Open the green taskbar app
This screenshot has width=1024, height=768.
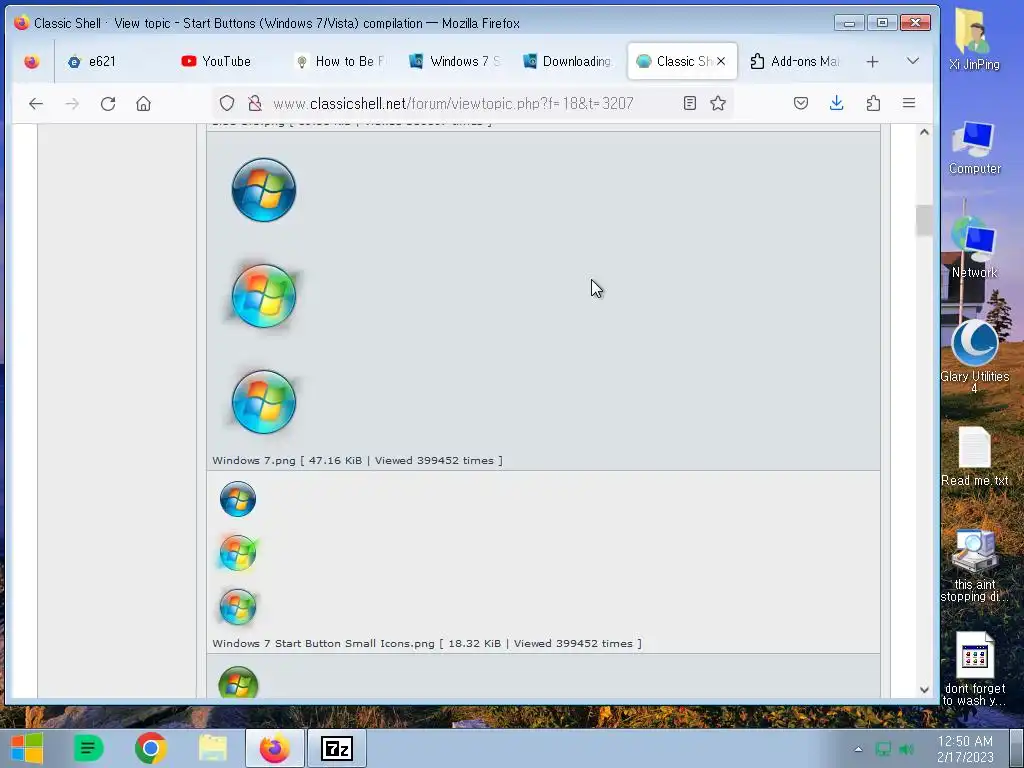(88, 748)
